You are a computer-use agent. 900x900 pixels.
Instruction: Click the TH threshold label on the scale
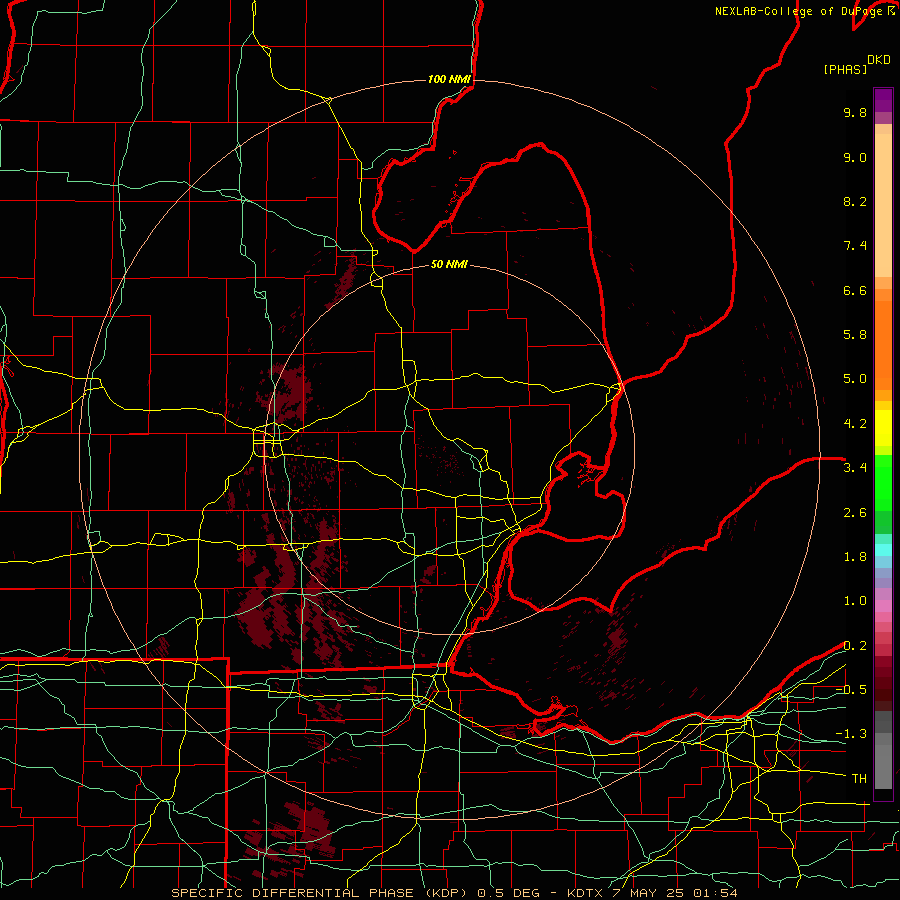(859, 779)
